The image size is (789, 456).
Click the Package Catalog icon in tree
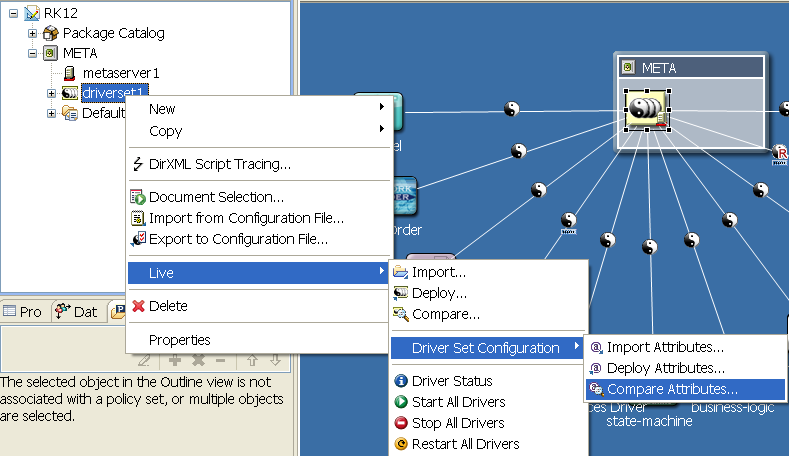(x=50, y=33)
